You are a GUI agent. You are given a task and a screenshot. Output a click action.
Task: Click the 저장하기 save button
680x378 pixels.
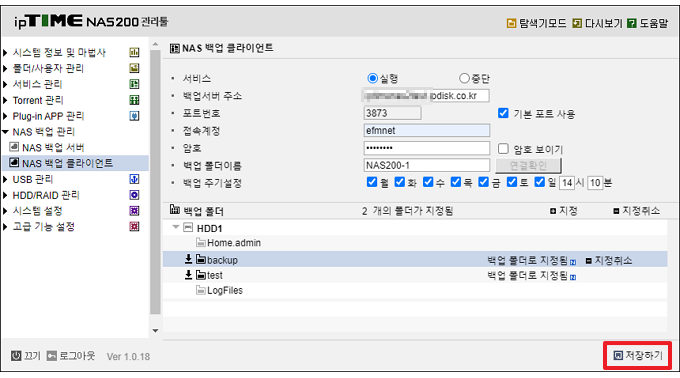pyautogui.click(x=638, y=355)
